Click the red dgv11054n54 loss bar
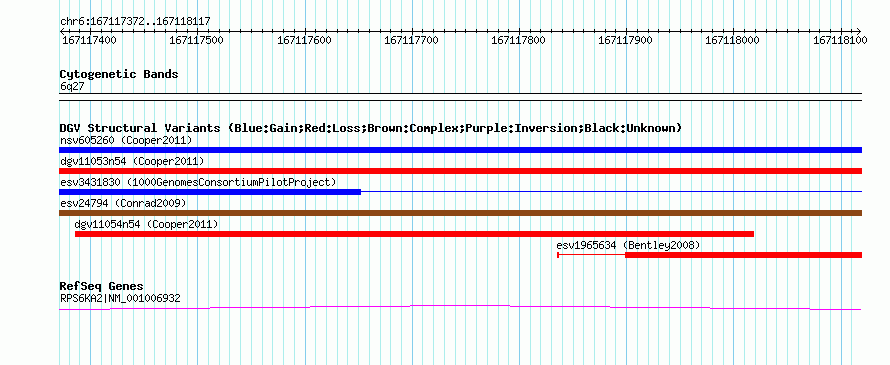Image resolution: width=890 pixels, height=365 pixels. [414, 234]
